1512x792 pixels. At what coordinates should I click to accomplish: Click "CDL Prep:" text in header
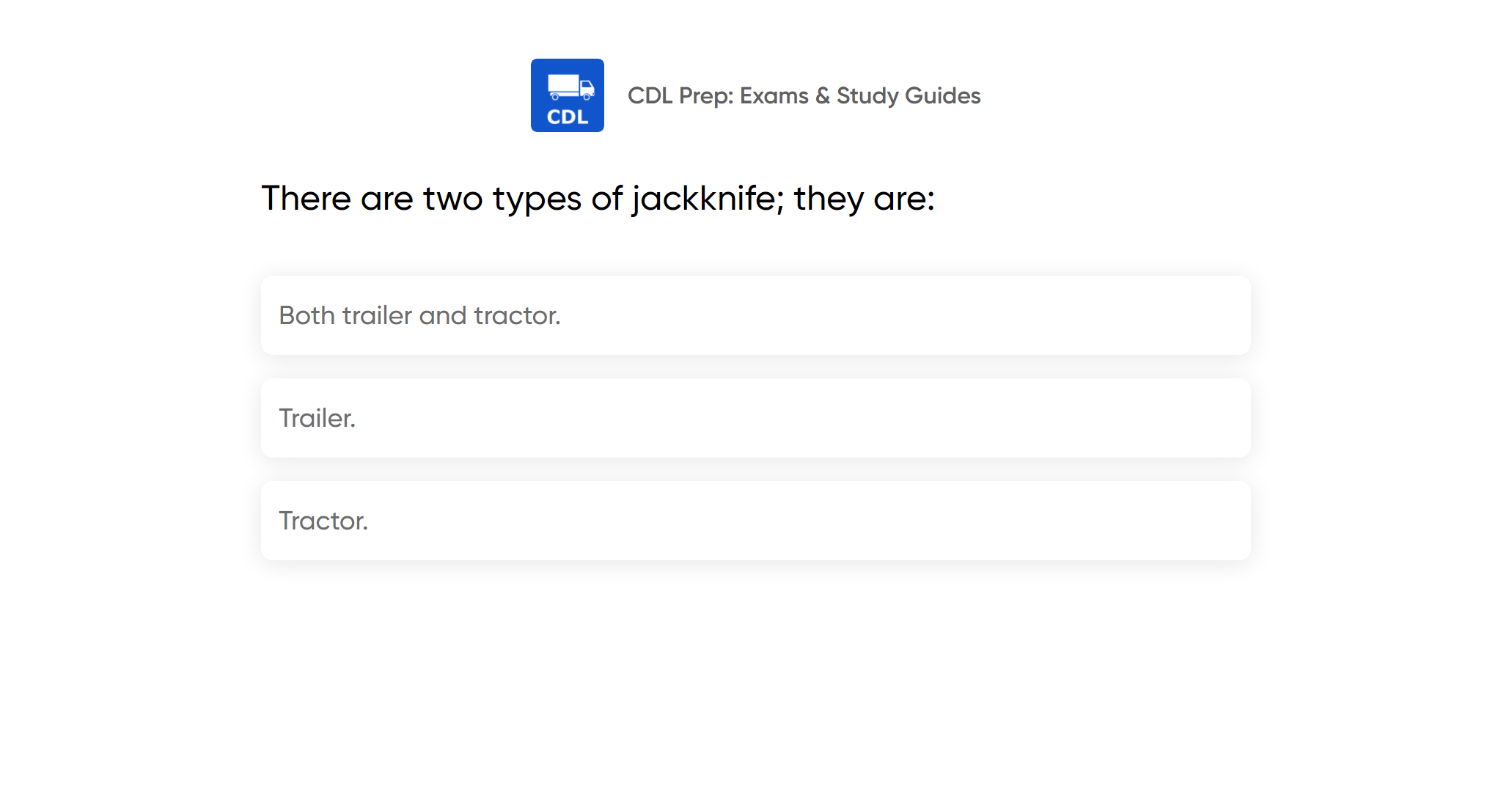point(680,95)
